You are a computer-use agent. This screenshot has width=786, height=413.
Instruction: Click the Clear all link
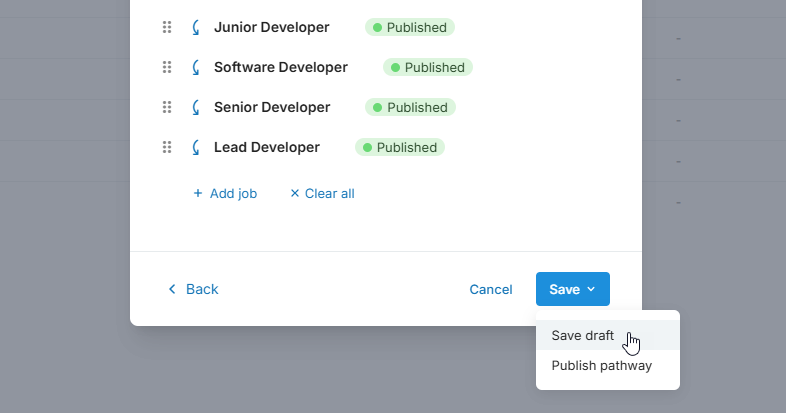pos(322,193)
